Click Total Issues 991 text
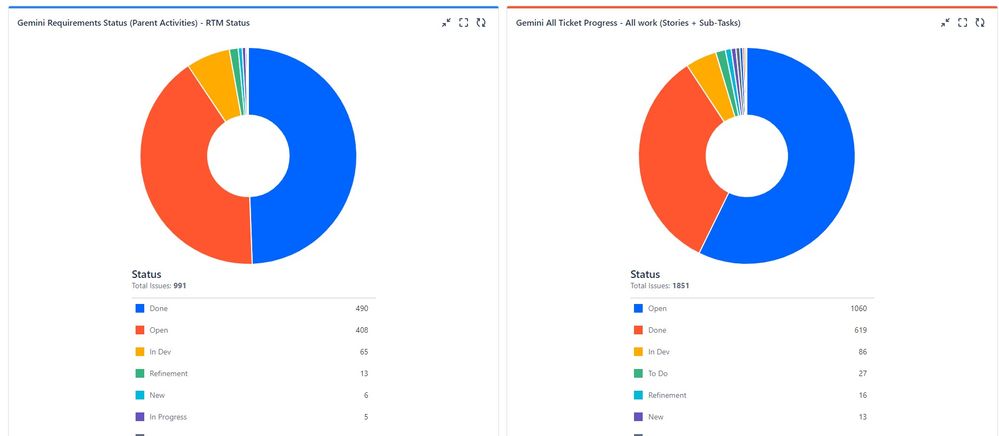This screenshot has height=436, width=999. pos(159,286)
